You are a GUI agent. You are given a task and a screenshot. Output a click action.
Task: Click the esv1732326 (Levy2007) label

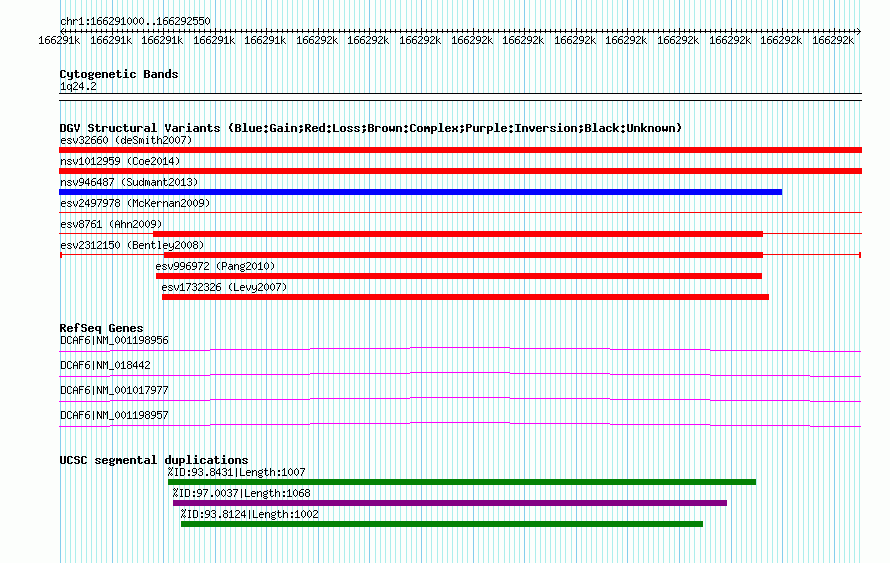click(x=224, y=287)
